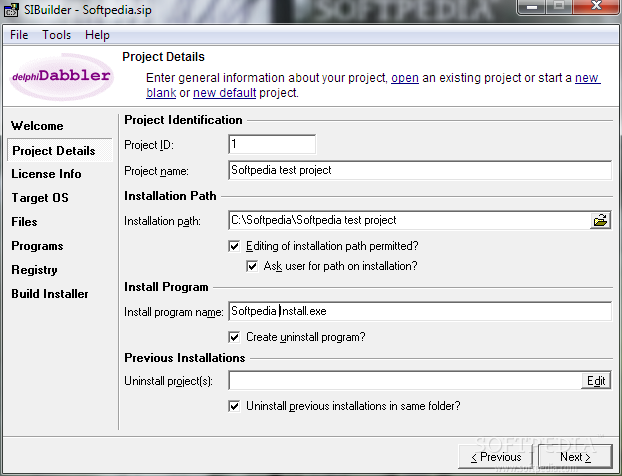Image resolution: width=622 pixels, height=476 pixels.
Task: Click the Uninstall project(s) field
Action: [x=405, y=381]
